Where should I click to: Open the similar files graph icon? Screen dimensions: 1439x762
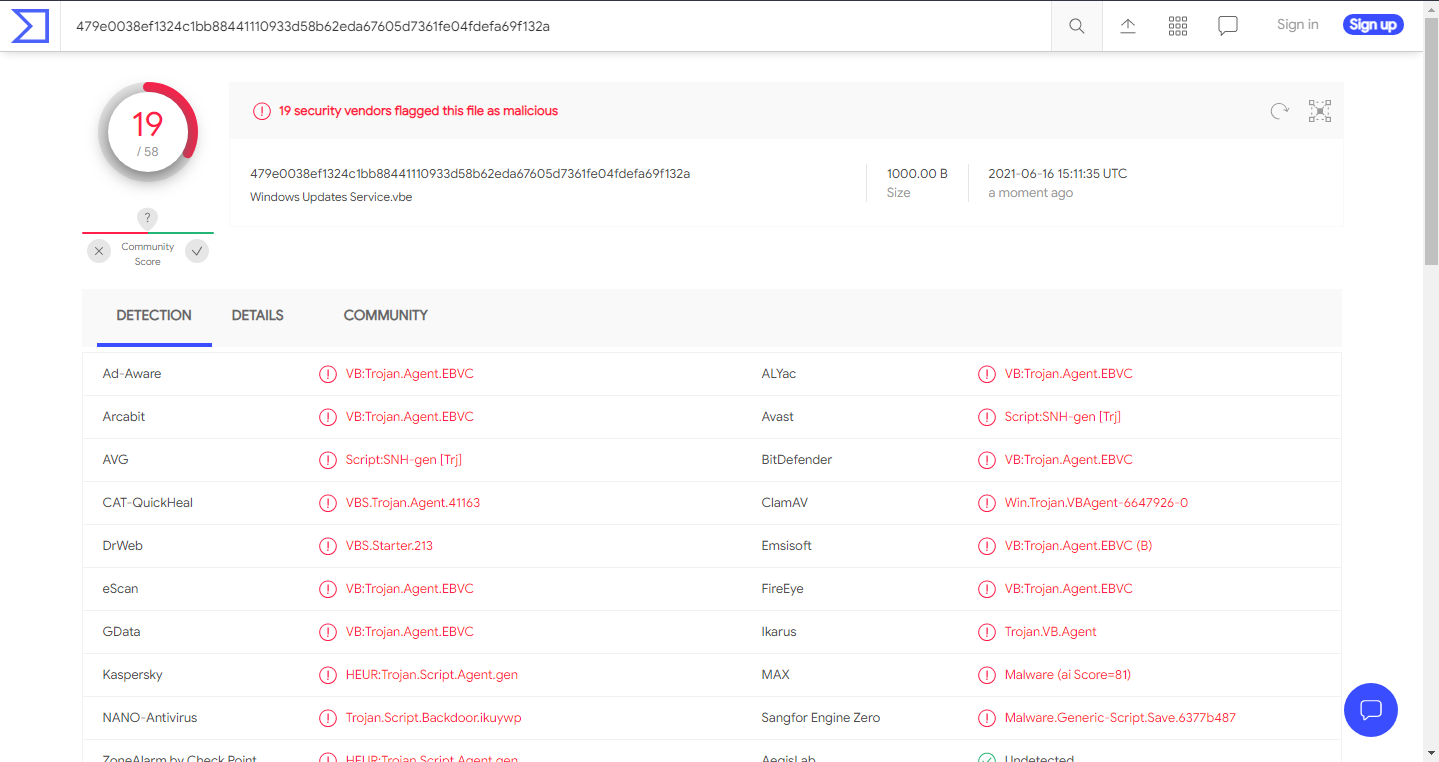[x=1320, y=111]
